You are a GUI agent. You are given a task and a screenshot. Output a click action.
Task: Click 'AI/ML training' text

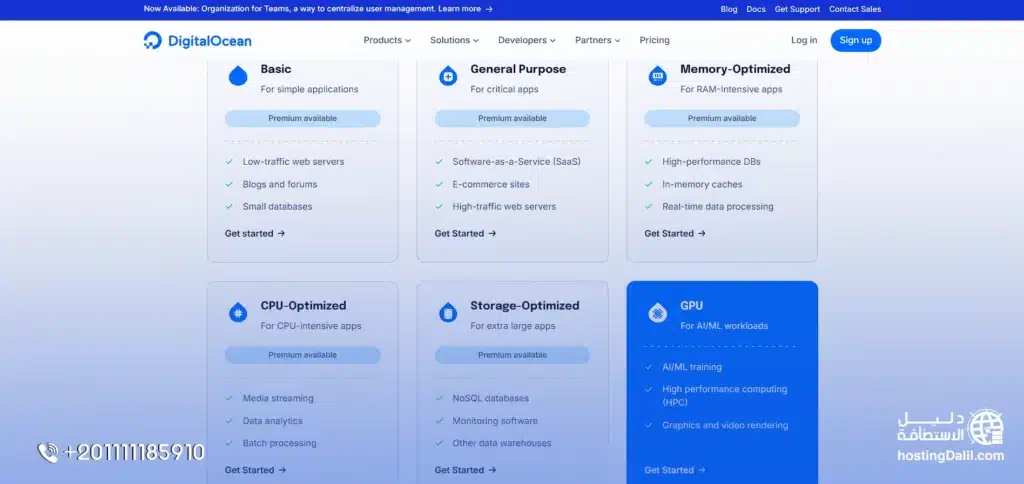click(x=692, y=367)
